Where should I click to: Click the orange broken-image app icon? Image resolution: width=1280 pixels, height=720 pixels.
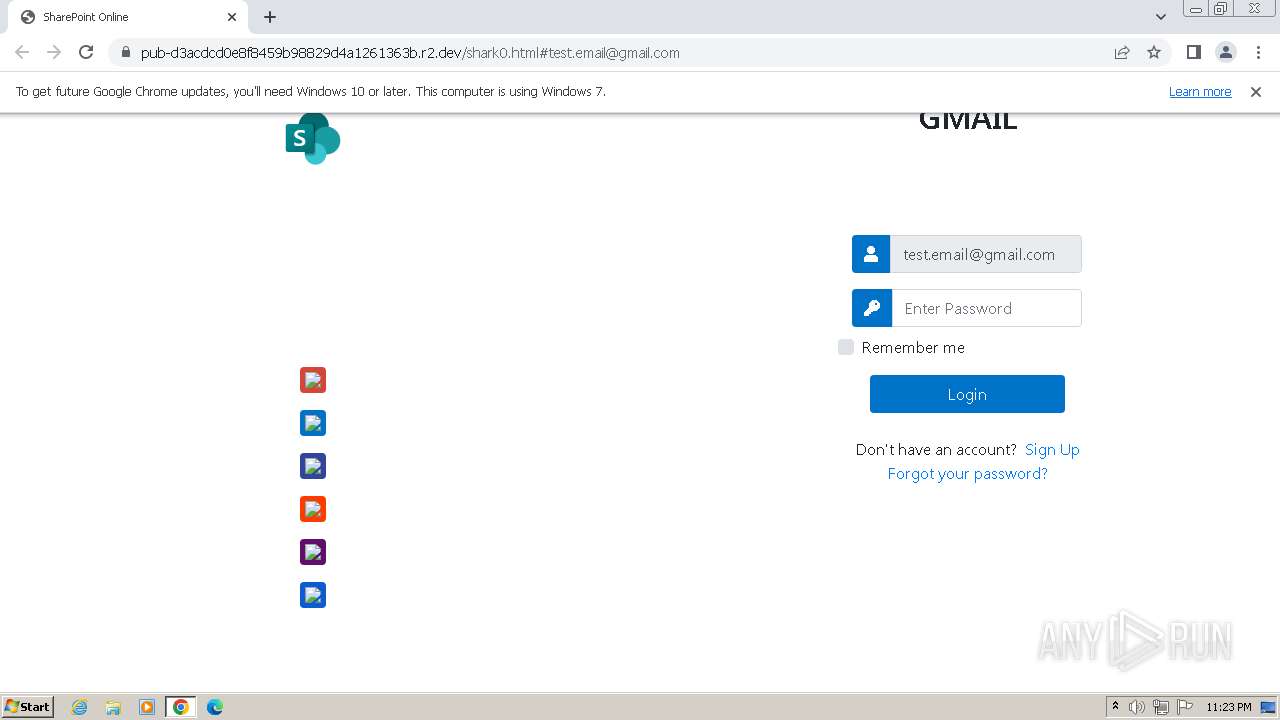[x=313, y=509]
